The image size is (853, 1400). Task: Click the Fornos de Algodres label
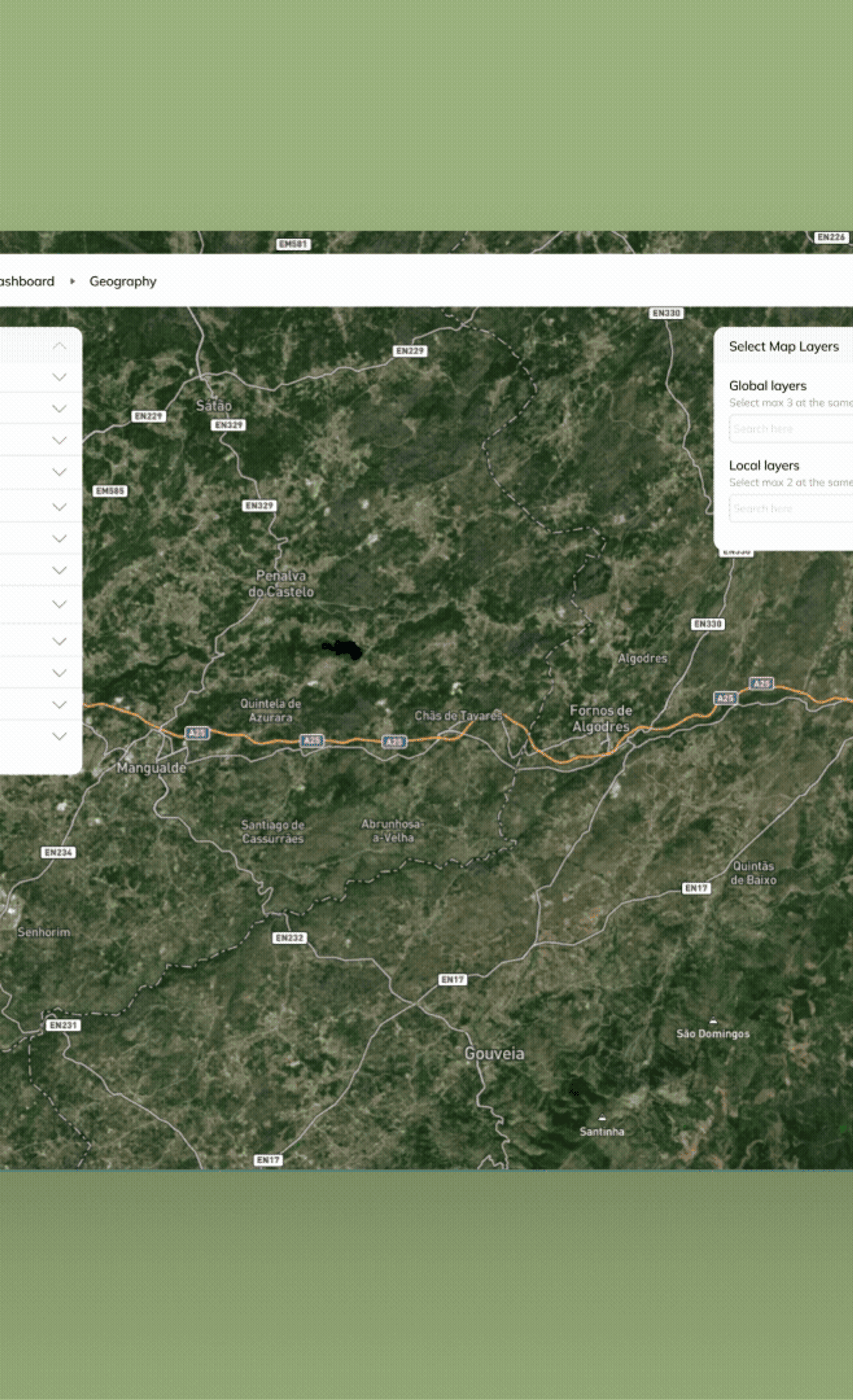pyautogui.click(x=601, y=718)
